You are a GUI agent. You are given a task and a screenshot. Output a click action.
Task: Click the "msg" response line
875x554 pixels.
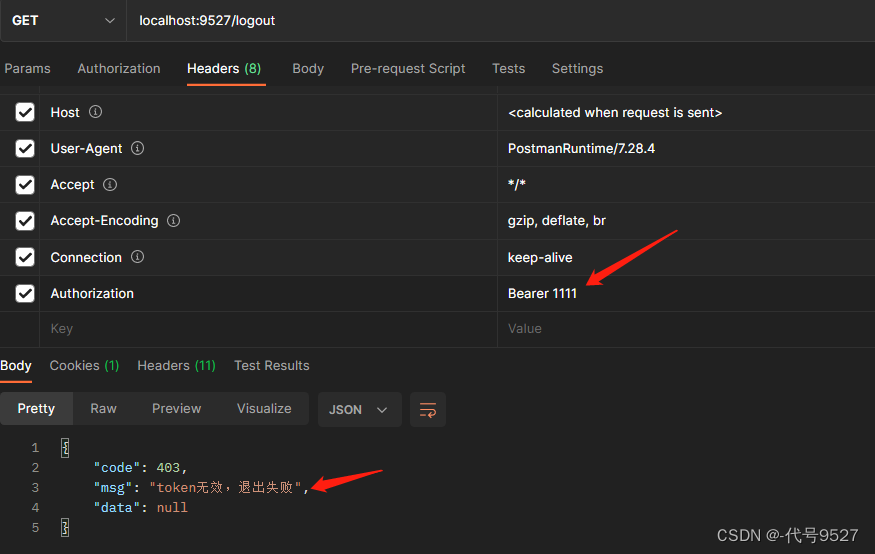coord(201,488)
